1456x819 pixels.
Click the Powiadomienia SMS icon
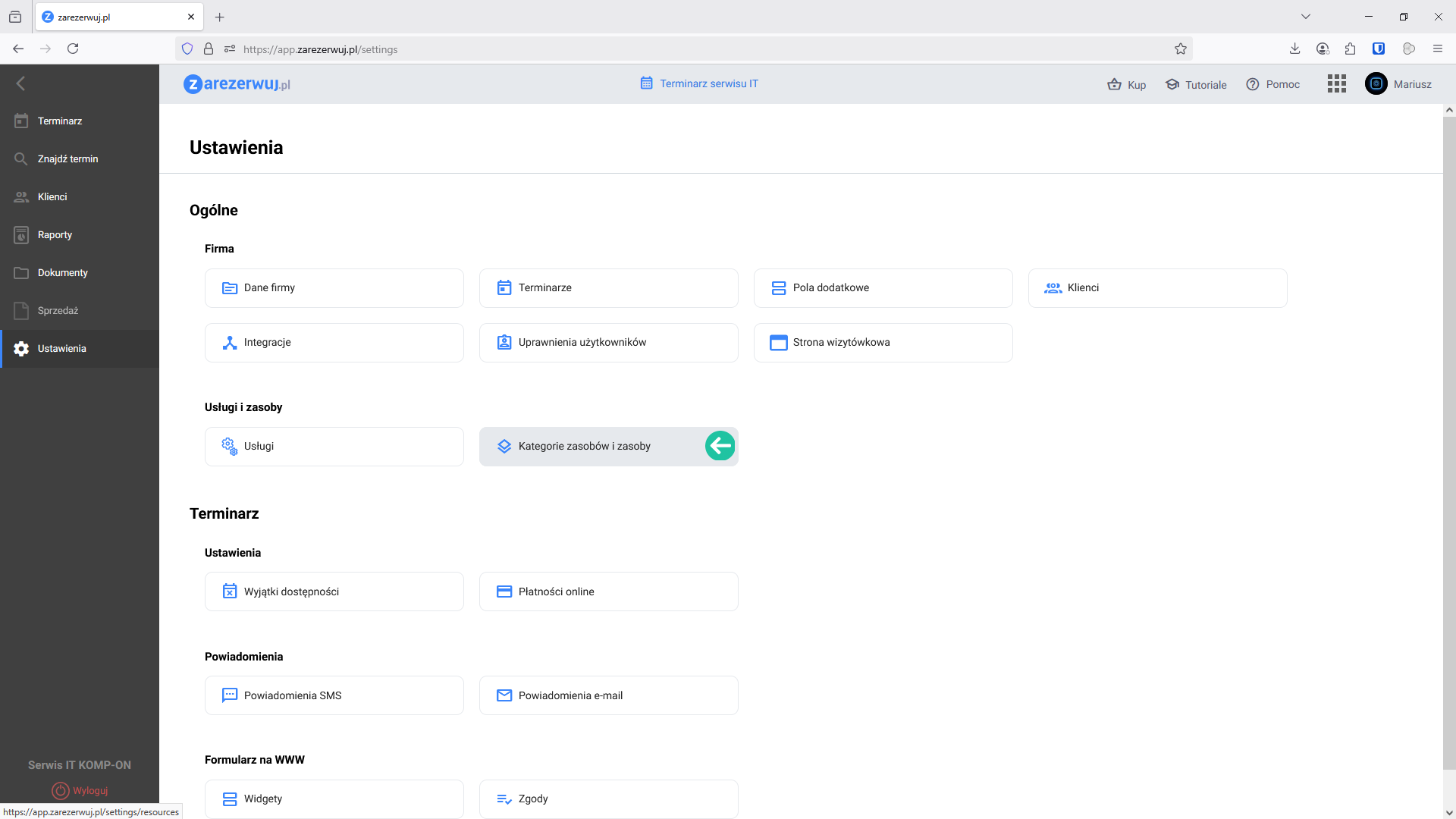click(230, 695)
